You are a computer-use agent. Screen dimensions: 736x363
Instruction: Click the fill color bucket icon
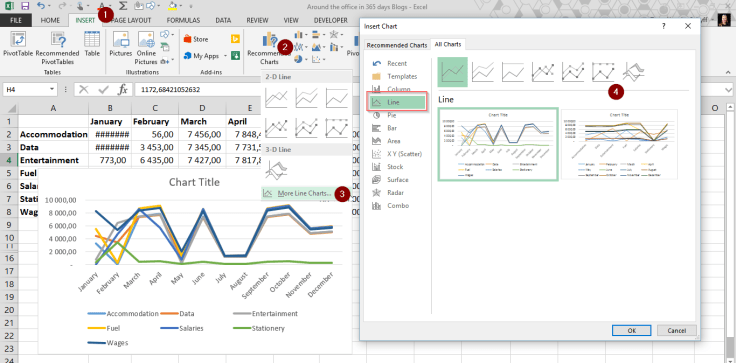[172, 7]
